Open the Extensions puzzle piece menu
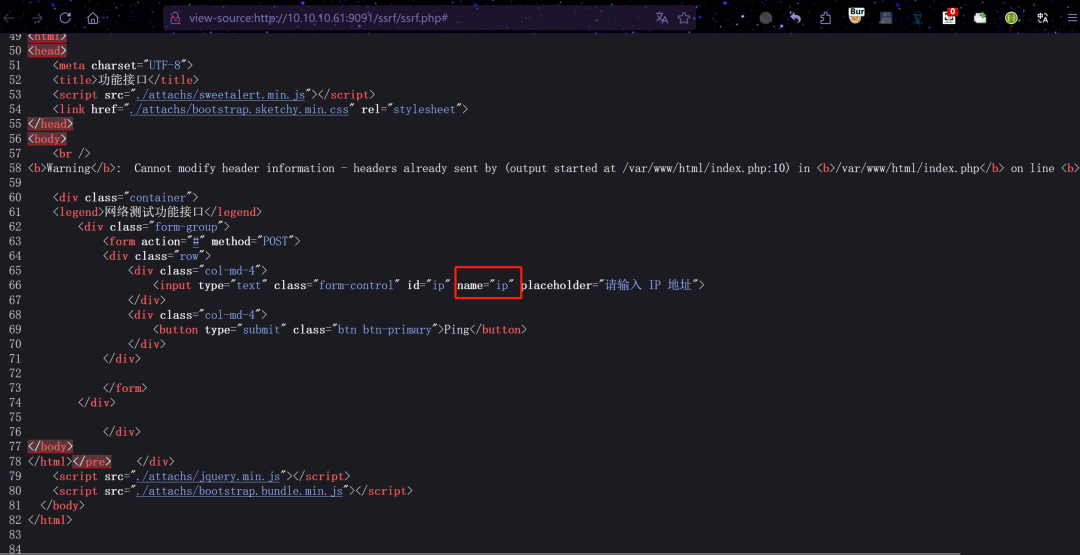Viewport: 1080px width, 555px height. tap(825, 18)
